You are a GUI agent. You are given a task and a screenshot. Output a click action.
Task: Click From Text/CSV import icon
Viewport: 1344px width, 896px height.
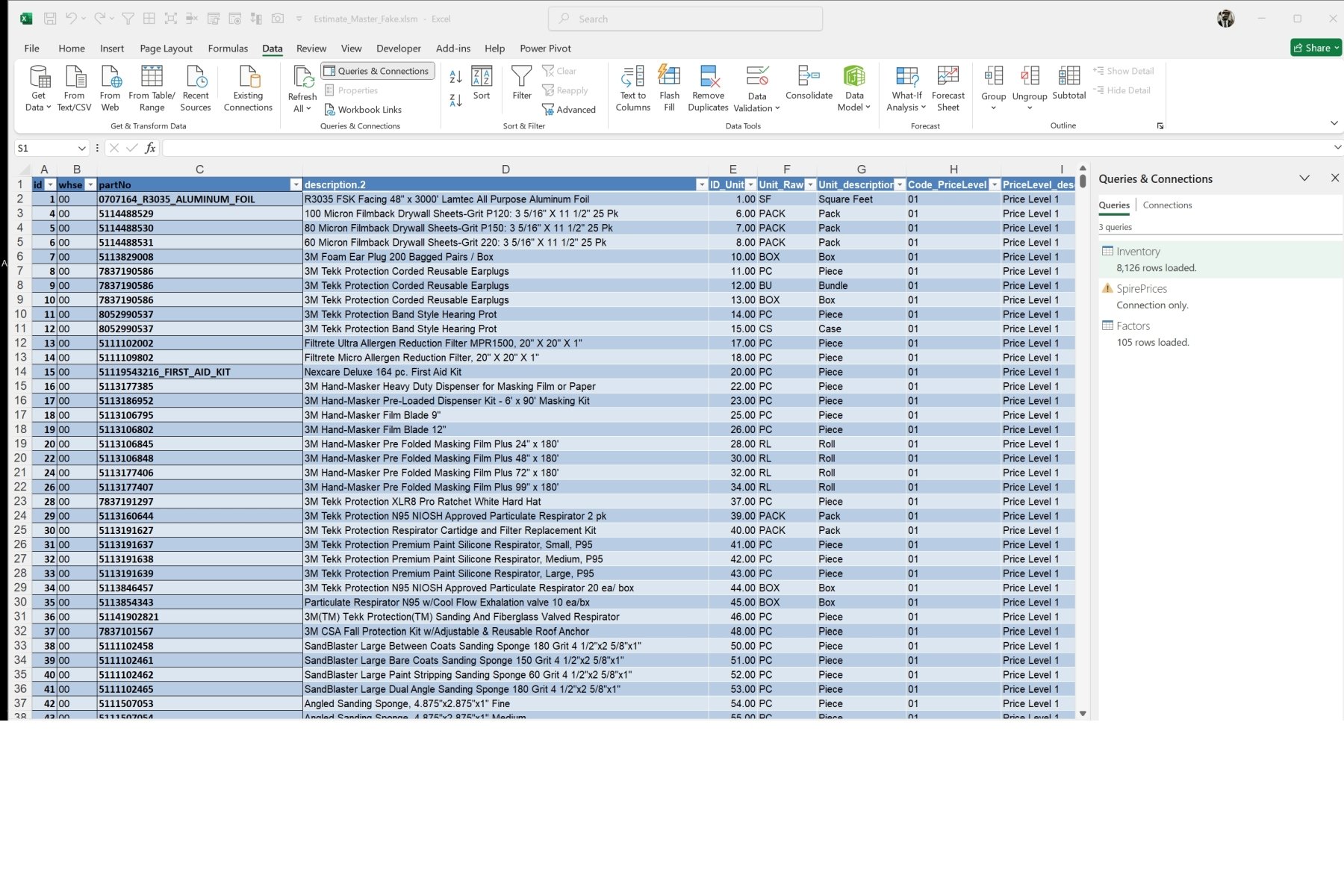click(x=75, y=88)
